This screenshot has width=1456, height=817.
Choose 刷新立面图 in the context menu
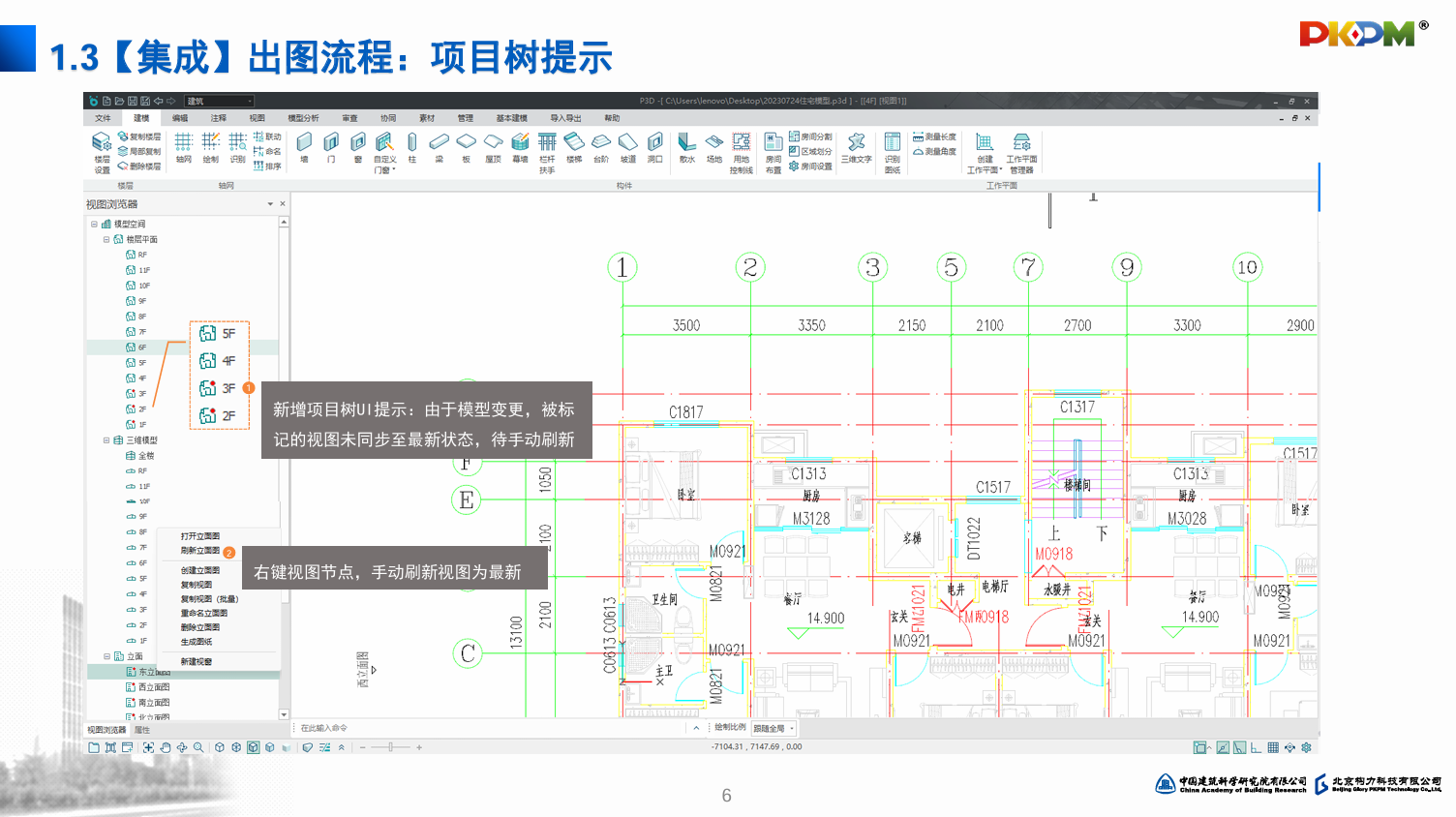point(200,551)
